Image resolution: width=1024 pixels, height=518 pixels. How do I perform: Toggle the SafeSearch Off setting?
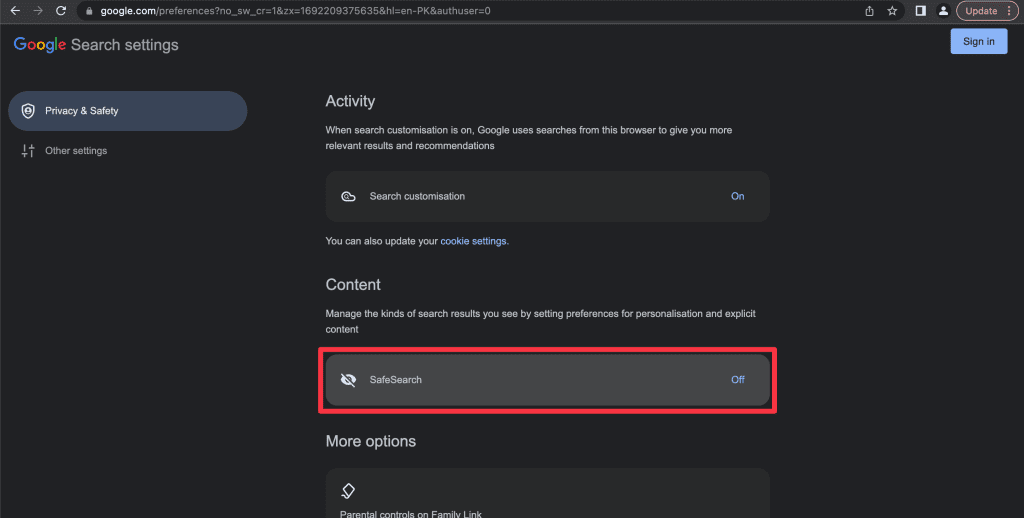(737, 380)
